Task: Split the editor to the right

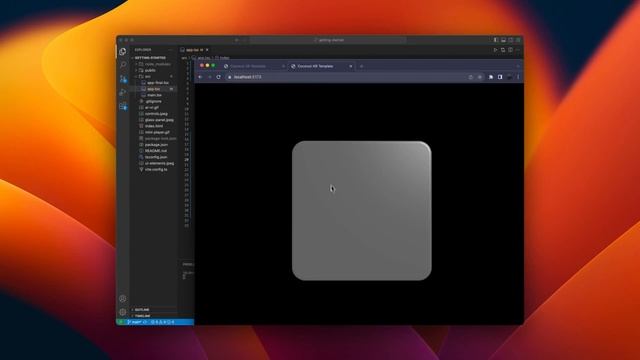Action: point(511,50)
